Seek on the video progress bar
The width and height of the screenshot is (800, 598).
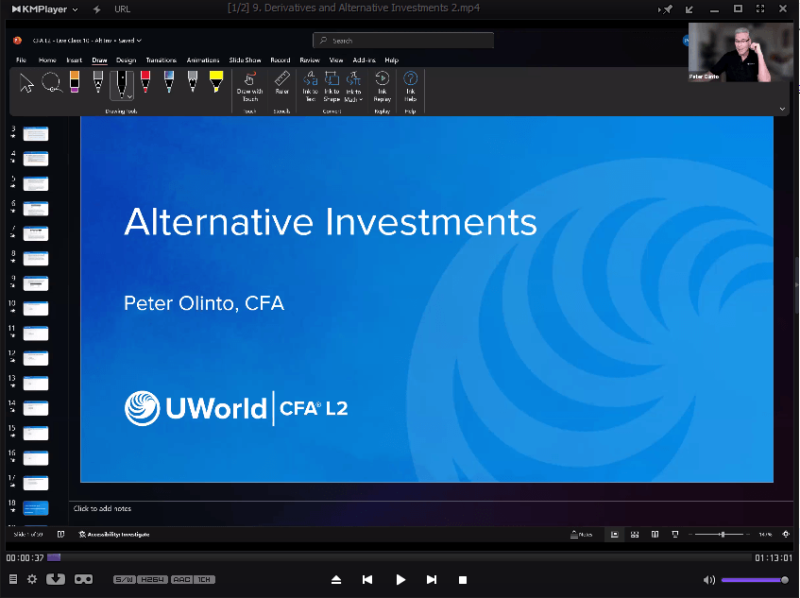[x=399, y=558]
